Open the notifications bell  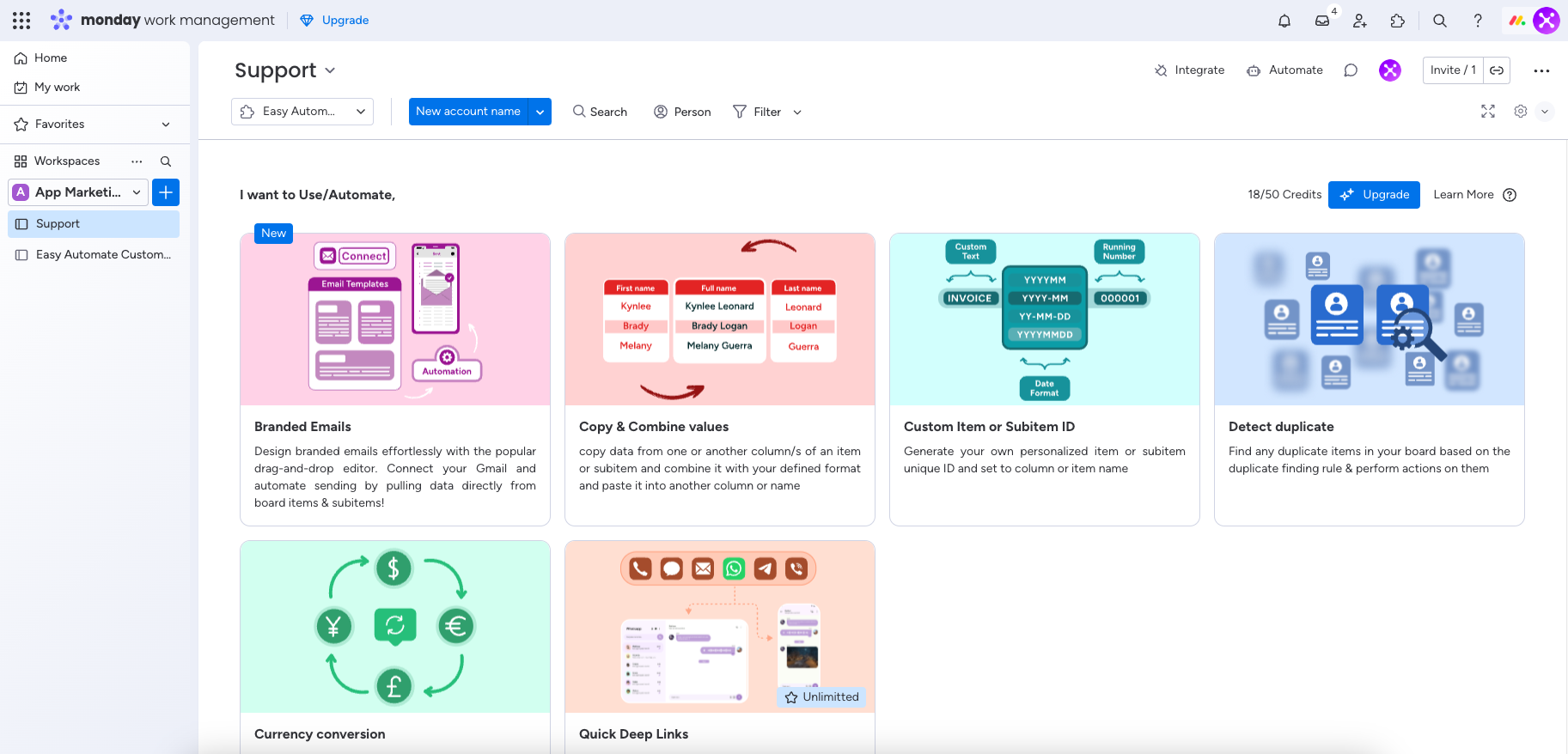click(x=1284, y=21)
